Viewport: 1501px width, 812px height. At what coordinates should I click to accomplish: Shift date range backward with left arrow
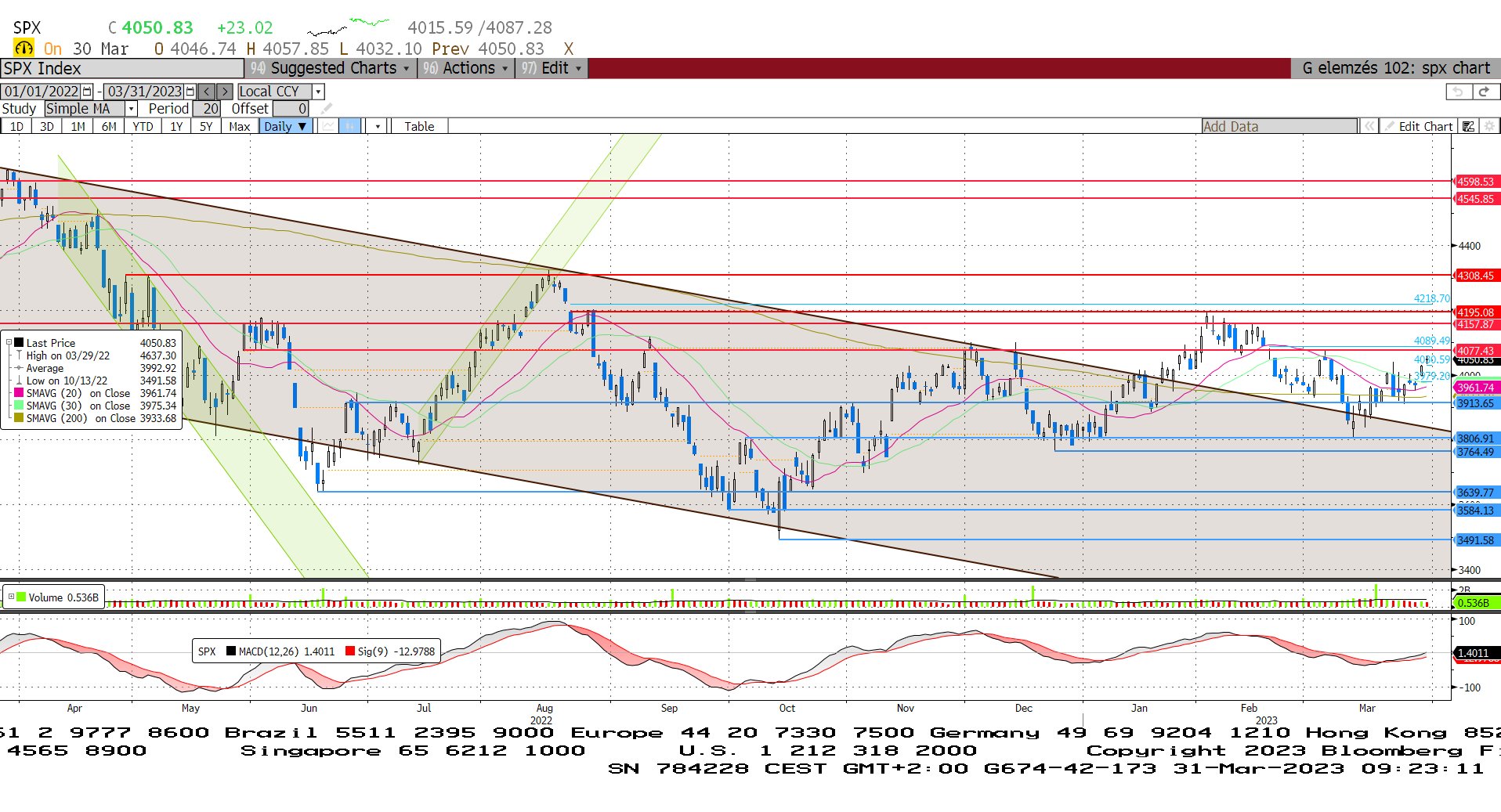pos(207,92)
